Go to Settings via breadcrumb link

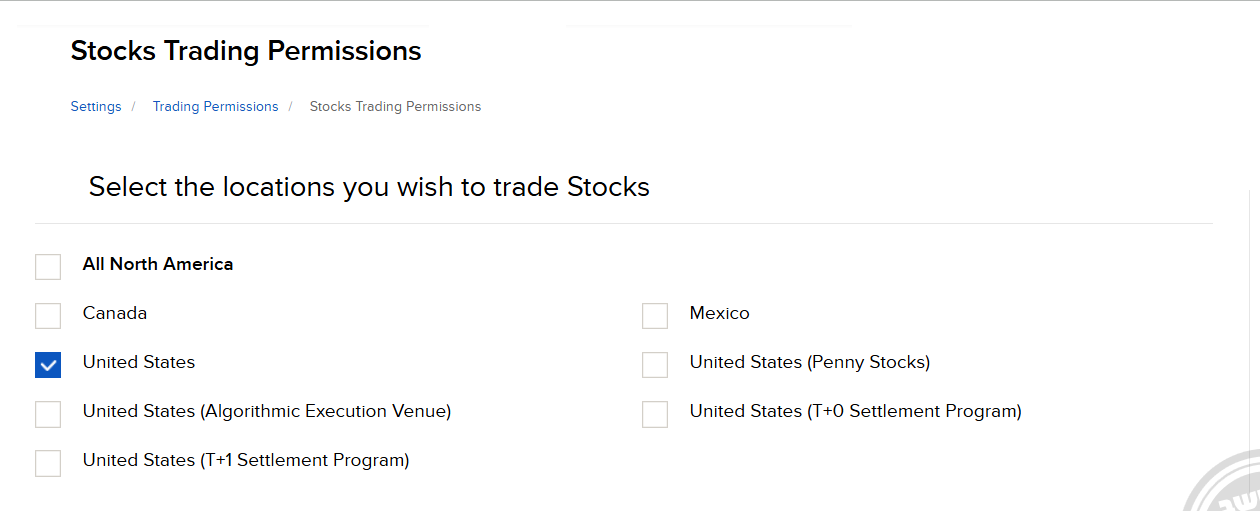tap(96, 107)
